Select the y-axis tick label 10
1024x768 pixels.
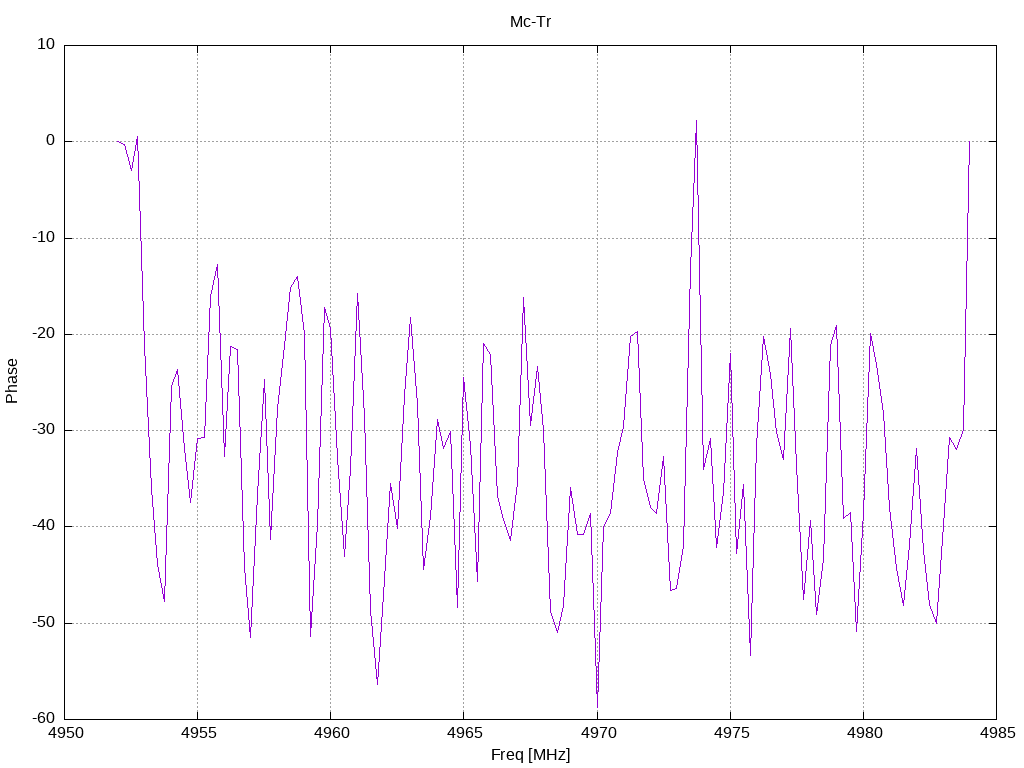pos(46,44)
